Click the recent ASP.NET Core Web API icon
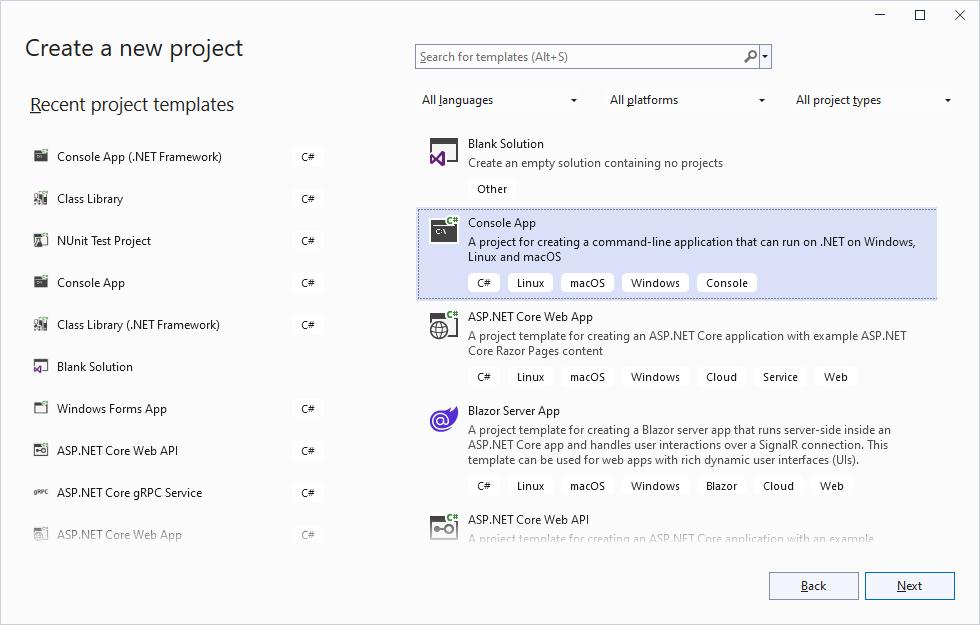The width and height of the screenshot is (980, 625). pyautogui.click(x=41, y=450)
